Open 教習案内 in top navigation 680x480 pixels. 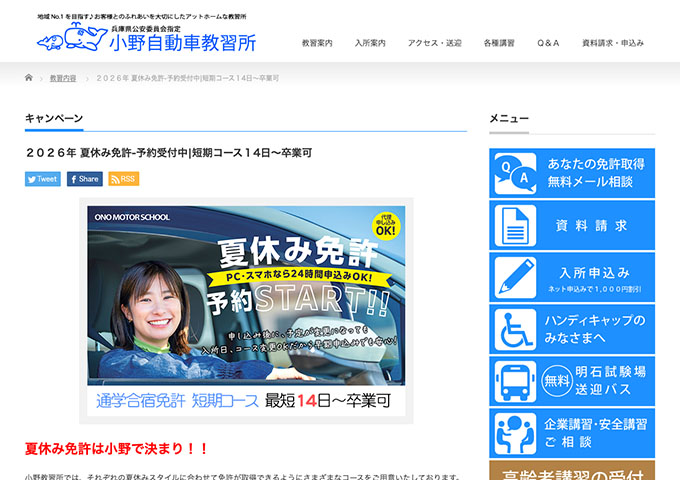[x=317, y=43]
